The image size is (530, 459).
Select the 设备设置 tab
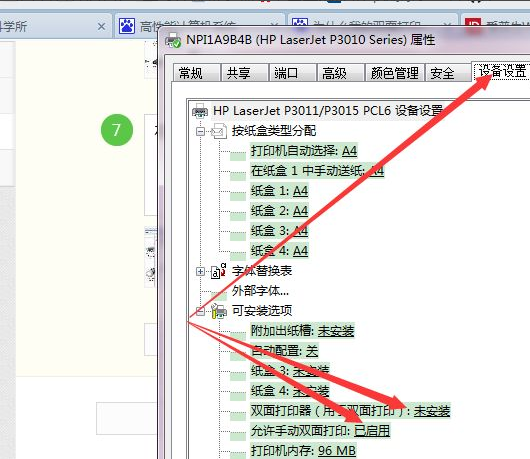coord(502,71)
